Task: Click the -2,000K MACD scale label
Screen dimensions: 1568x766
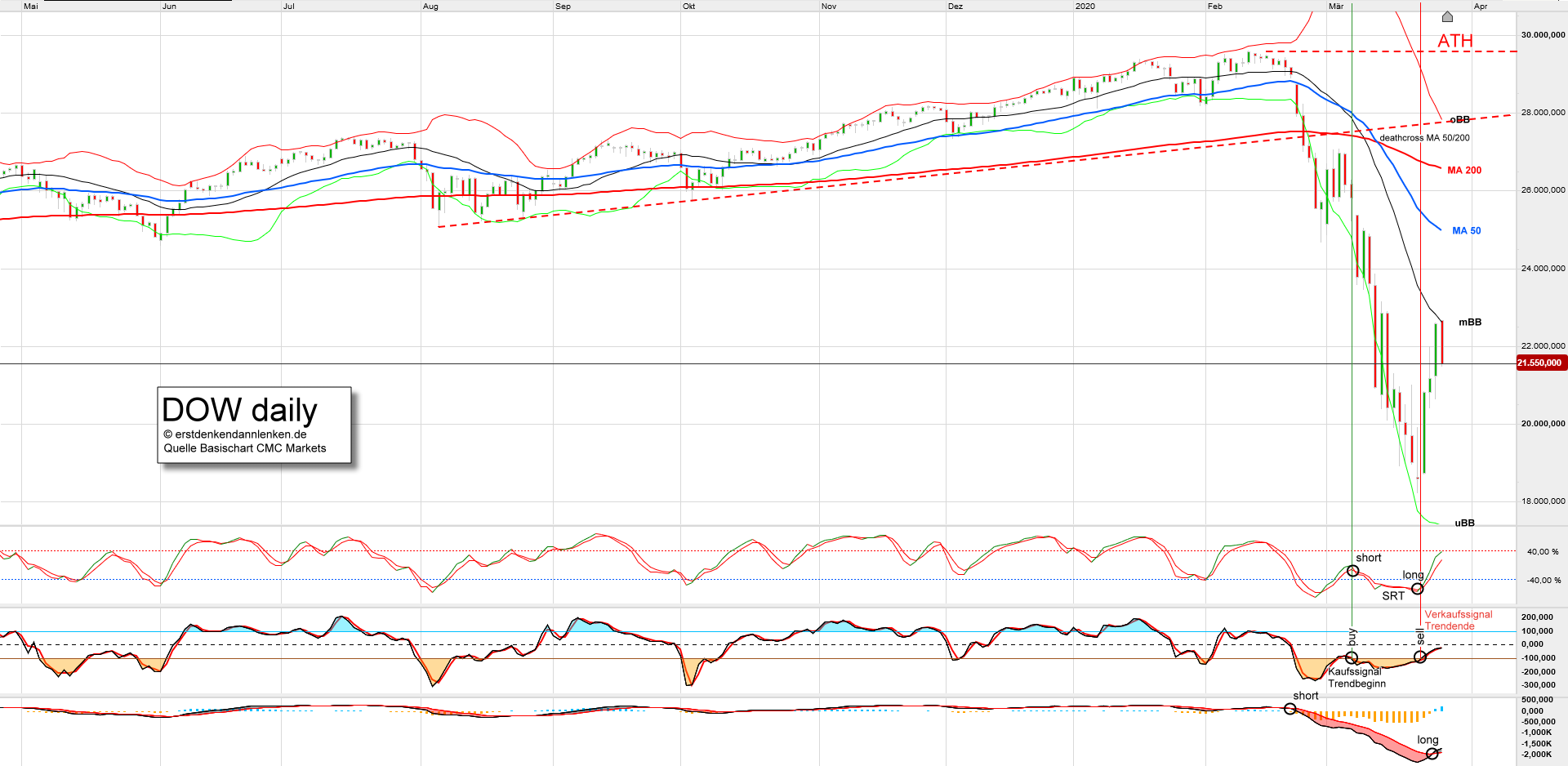Action: [x=1538, y=755]
